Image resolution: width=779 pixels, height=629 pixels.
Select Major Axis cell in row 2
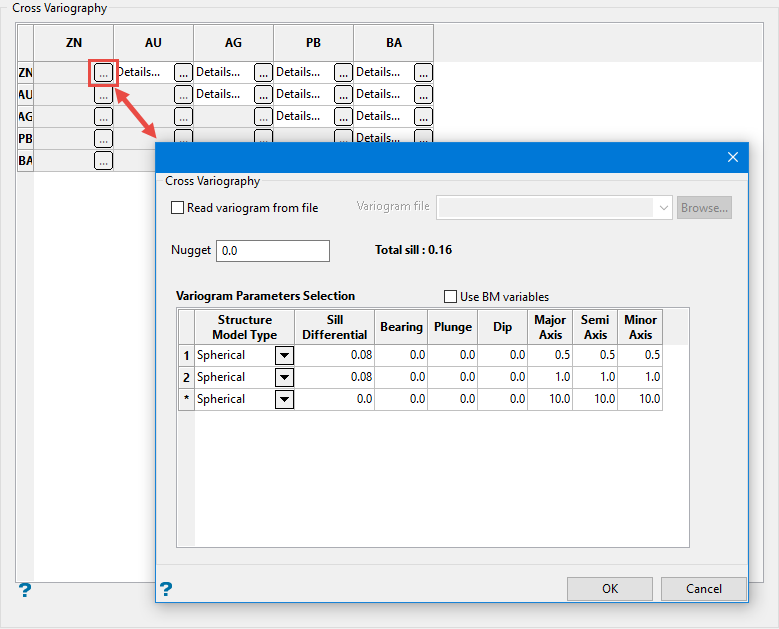point(551,377)
